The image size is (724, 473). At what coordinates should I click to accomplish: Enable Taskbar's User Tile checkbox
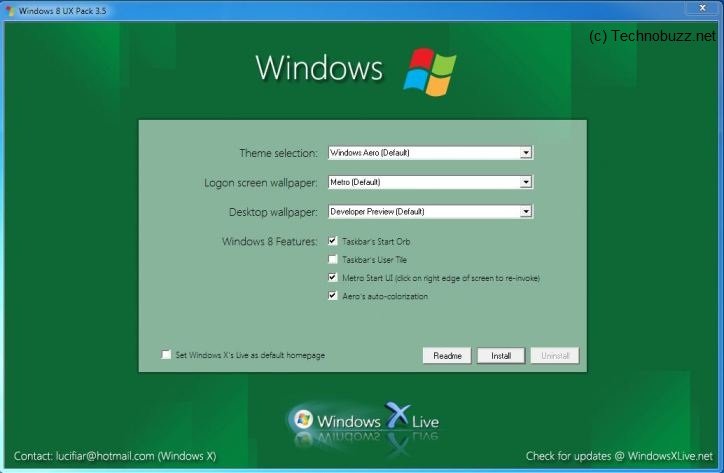click(x=332, y=259)
